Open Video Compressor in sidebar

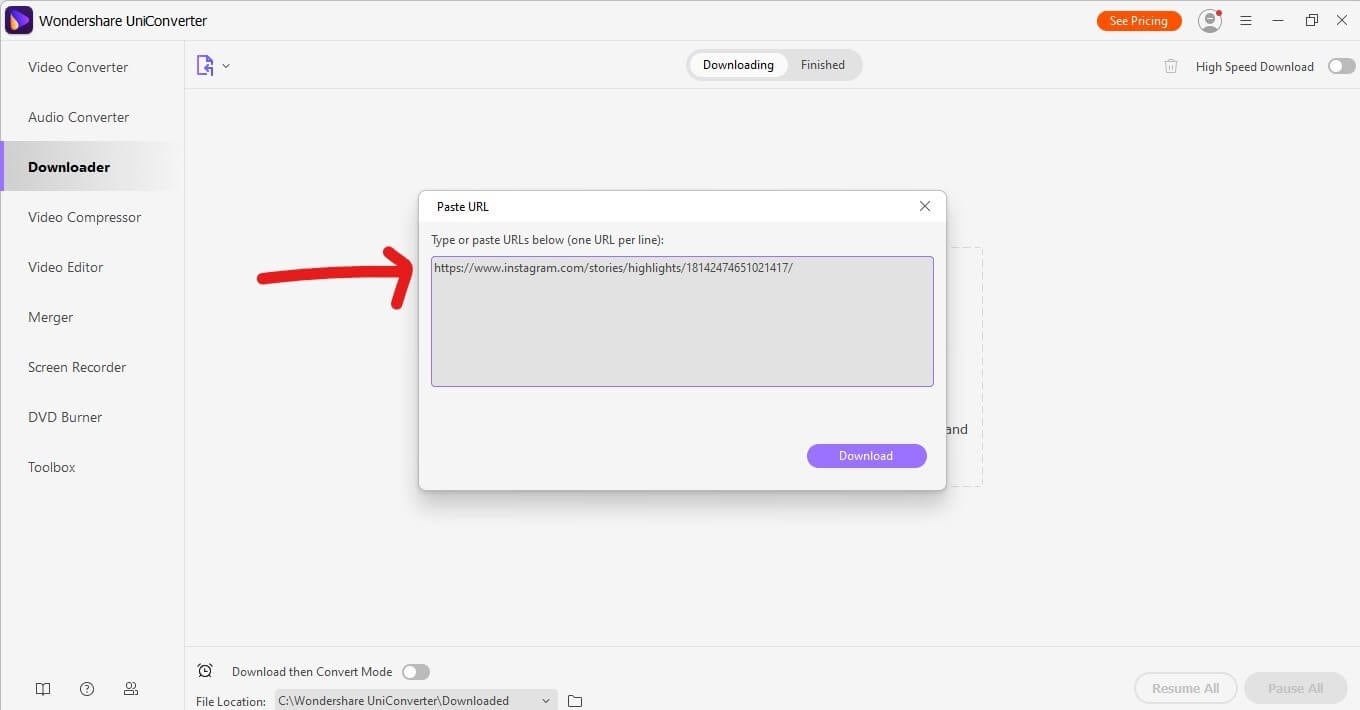[85, 217]
